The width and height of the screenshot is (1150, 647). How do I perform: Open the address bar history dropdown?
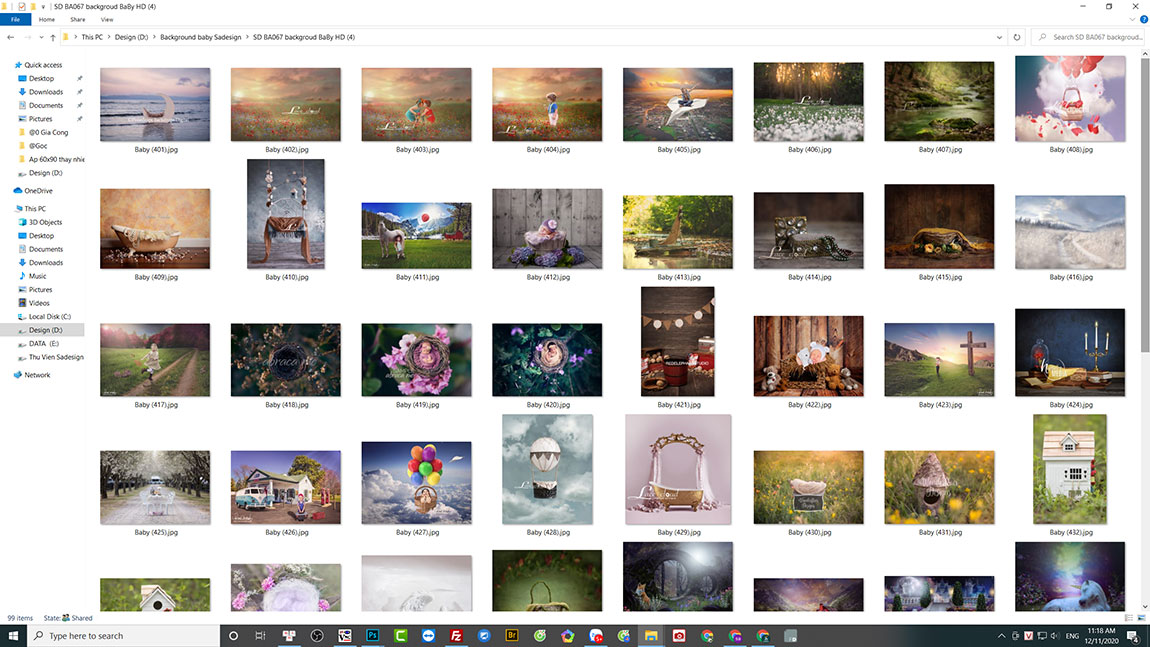[999, 37]
